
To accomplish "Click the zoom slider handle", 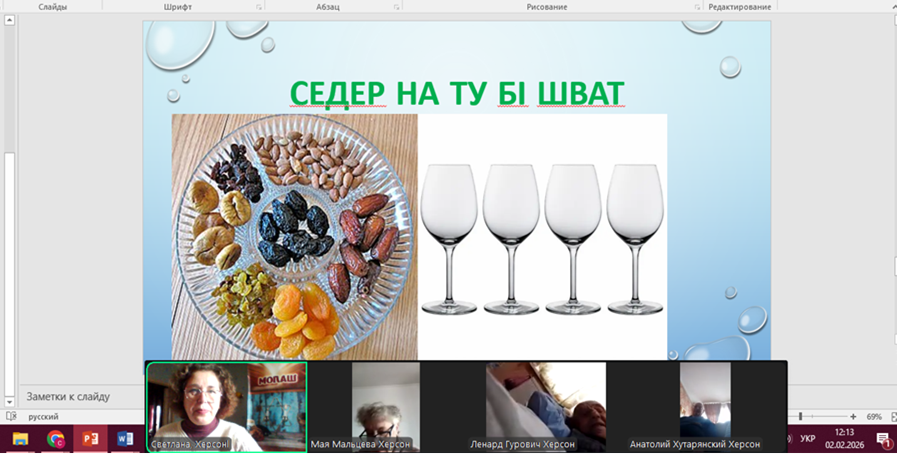I will pyautogui.click(x=800, y=416).
